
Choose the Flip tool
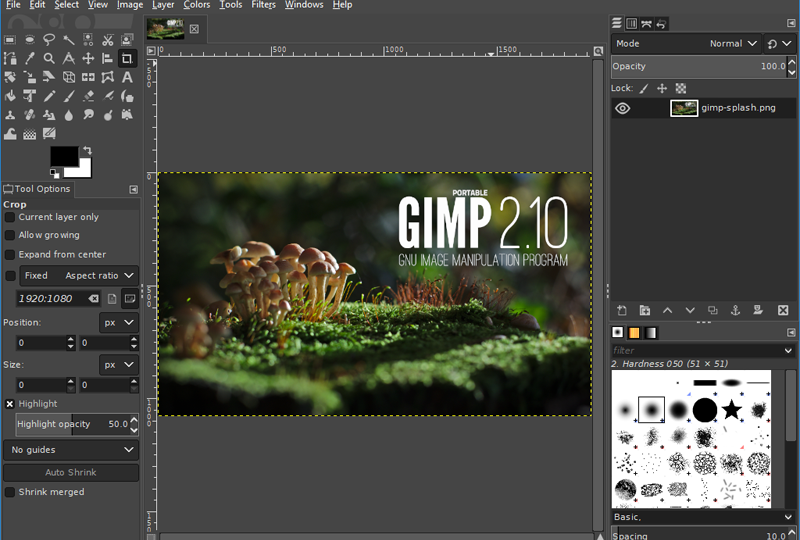(88, 77)
